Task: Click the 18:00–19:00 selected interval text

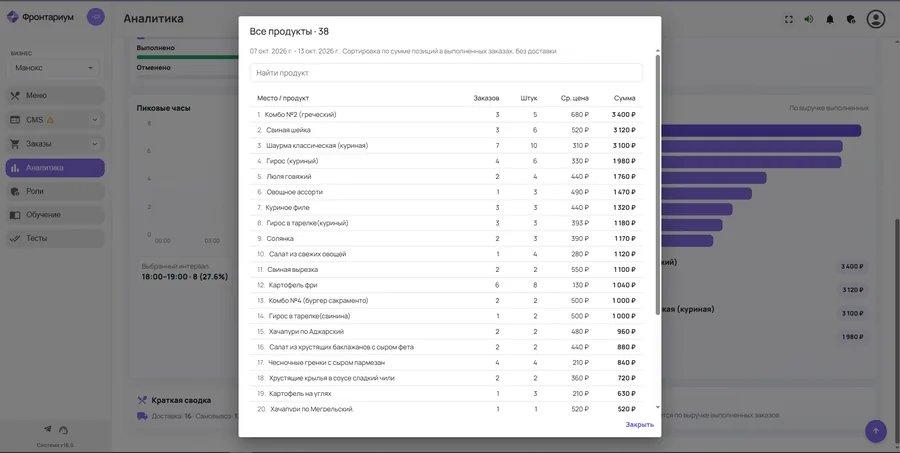Action: tap(185, 277)
